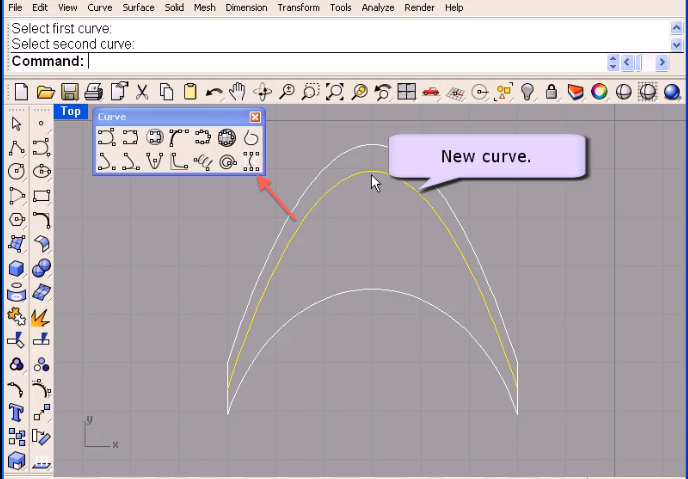Open the Curve menu
This screenshot has width=688, height=479.
(x=100, y=7)
